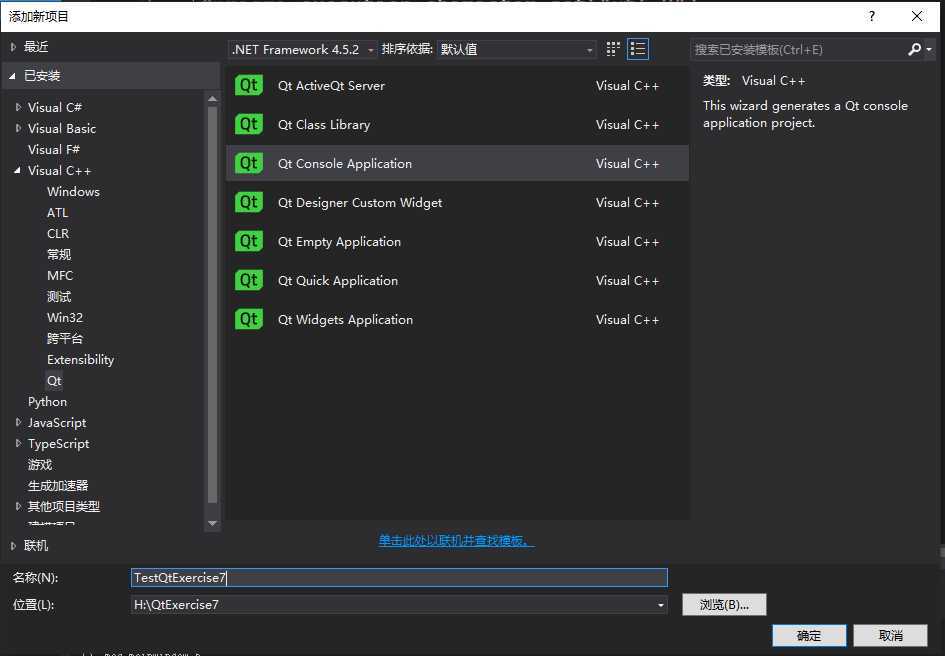This screenshot has width=945, height=656.
Task: Switch to small icons grid view
Action: (x=613, y=49)
